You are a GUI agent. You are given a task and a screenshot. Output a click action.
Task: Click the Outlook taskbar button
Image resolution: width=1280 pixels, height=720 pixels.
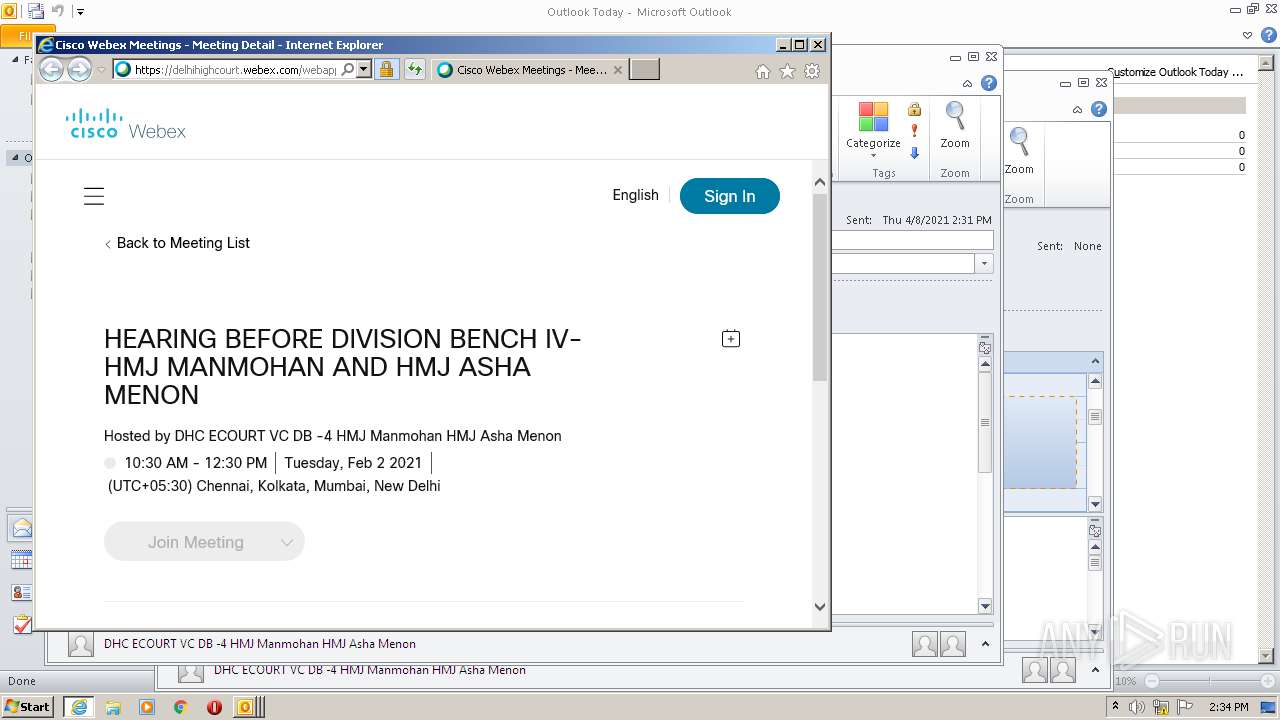[x=248, y=707]
